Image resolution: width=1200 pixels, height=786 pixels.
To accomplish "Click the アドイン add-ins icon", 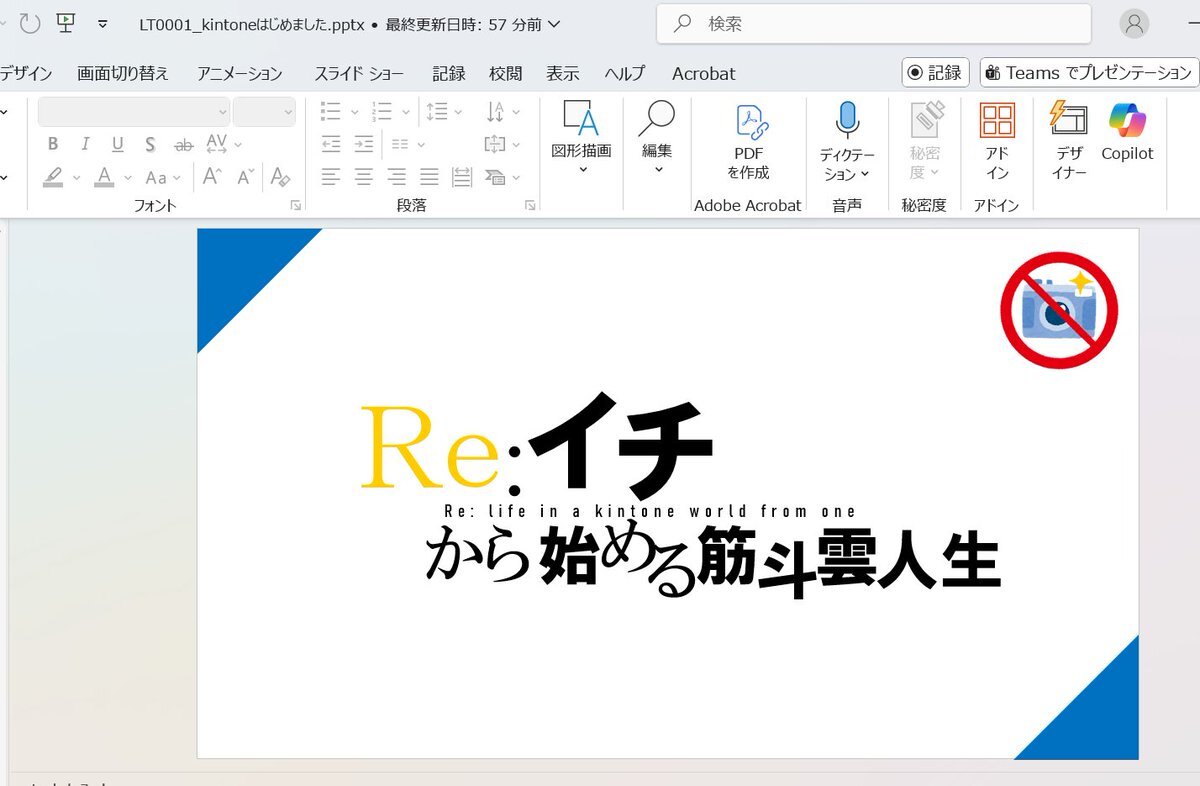I will coord(997,122).
